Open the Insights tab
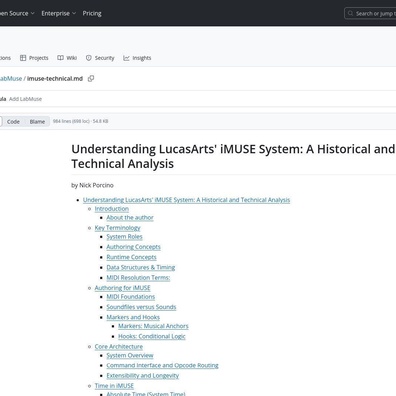This screenshot has height=396, width=396. 137,58
